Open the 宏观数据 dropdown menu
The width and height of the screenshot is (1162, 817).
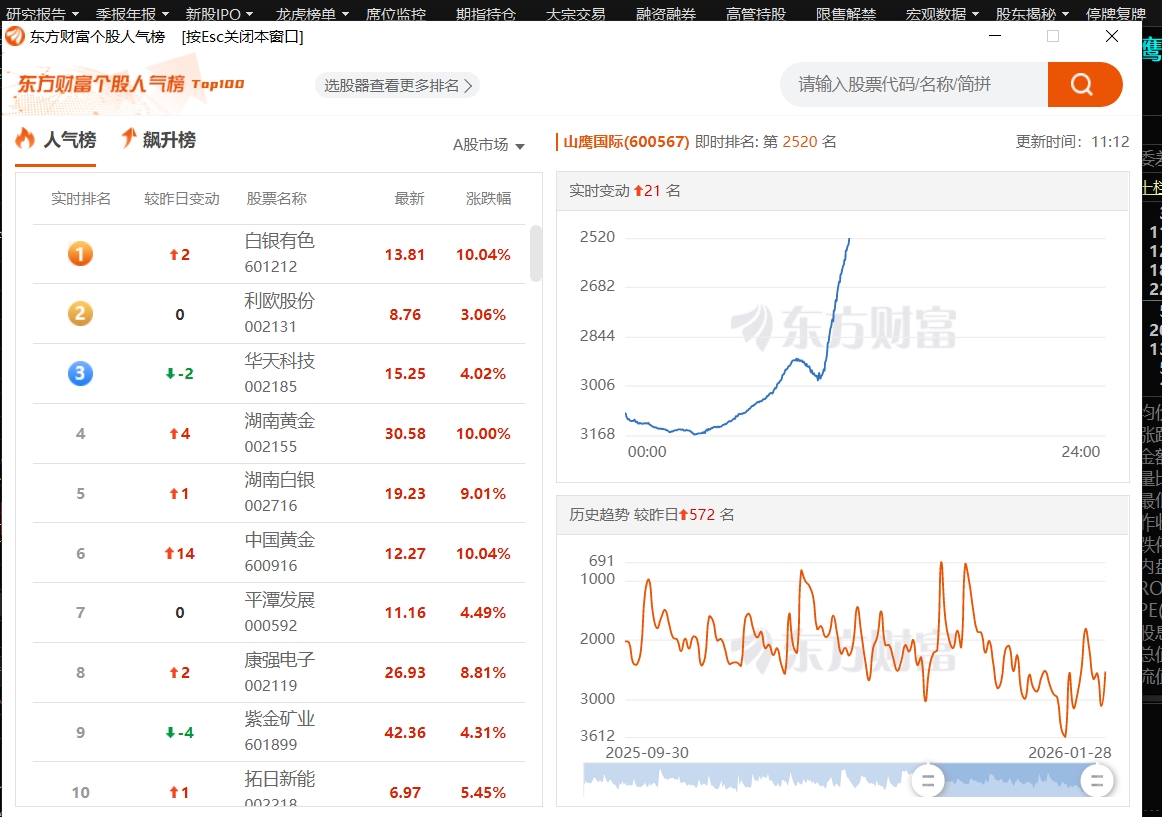coord(942,13)
